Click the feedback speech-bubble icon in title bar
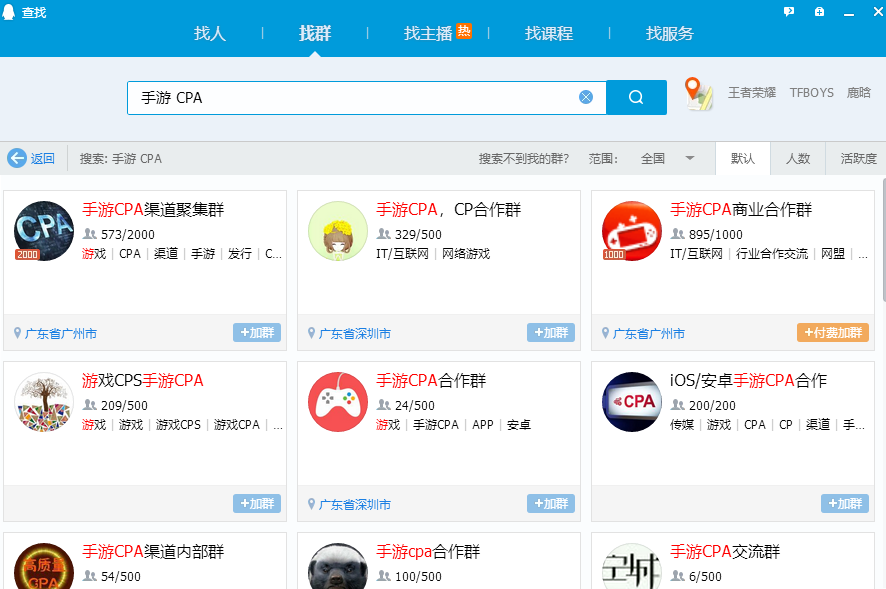The image size is (886, 589). [x=789, y=10]
